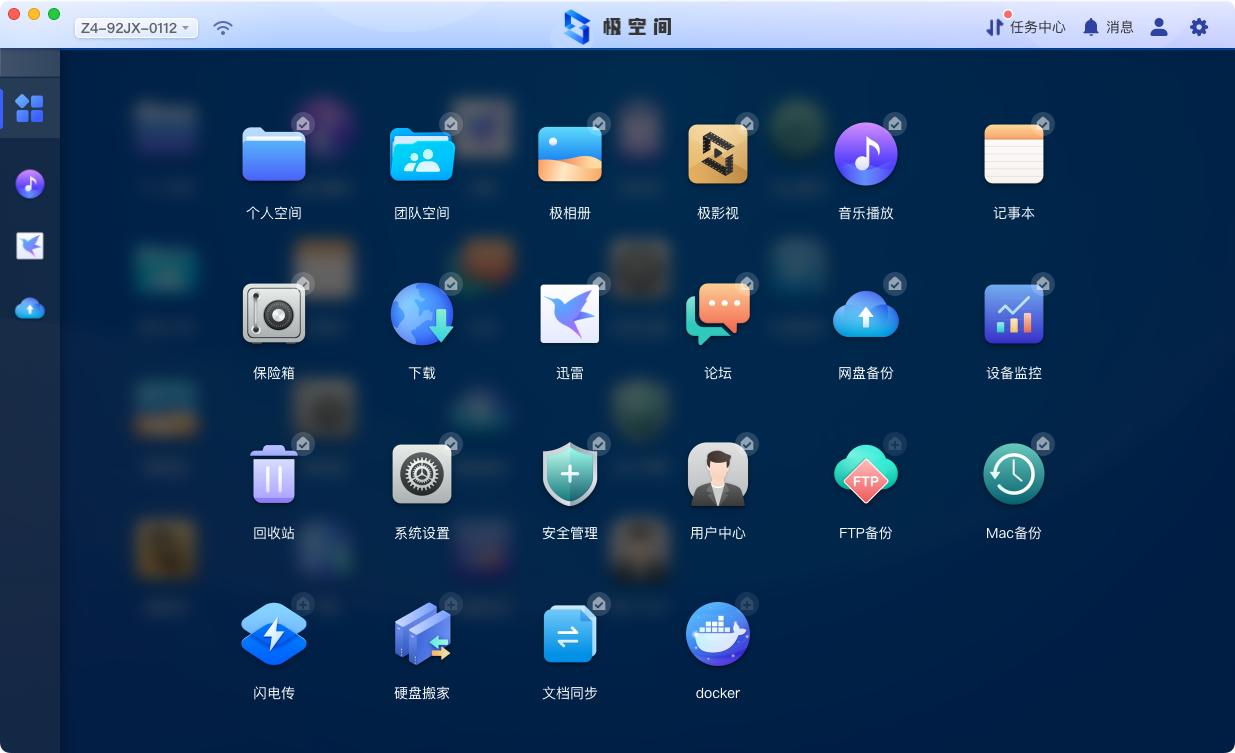Open the 消息 message panel
This screenshot has height=753, width=1235.
coord(1108,27)
